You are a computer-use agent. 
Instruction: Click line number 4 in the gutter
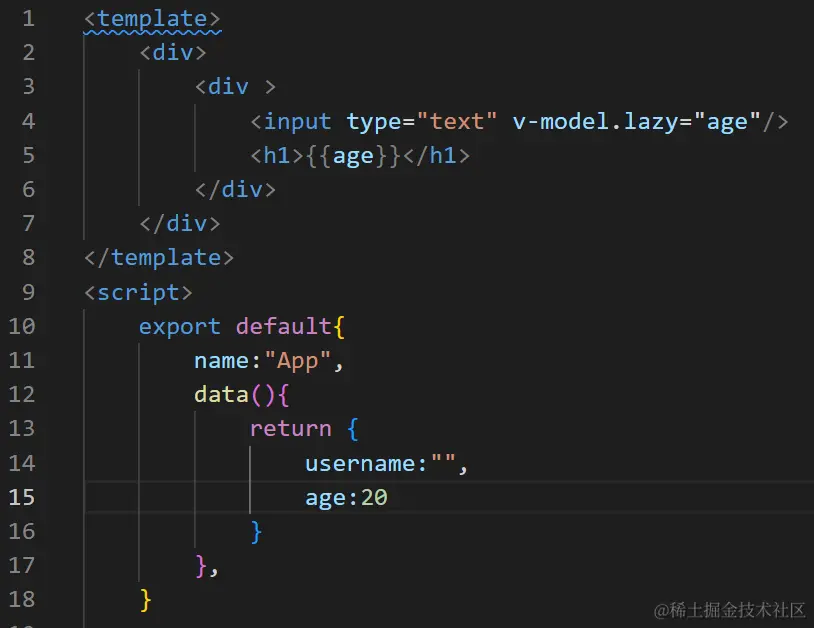coord(29,121)
